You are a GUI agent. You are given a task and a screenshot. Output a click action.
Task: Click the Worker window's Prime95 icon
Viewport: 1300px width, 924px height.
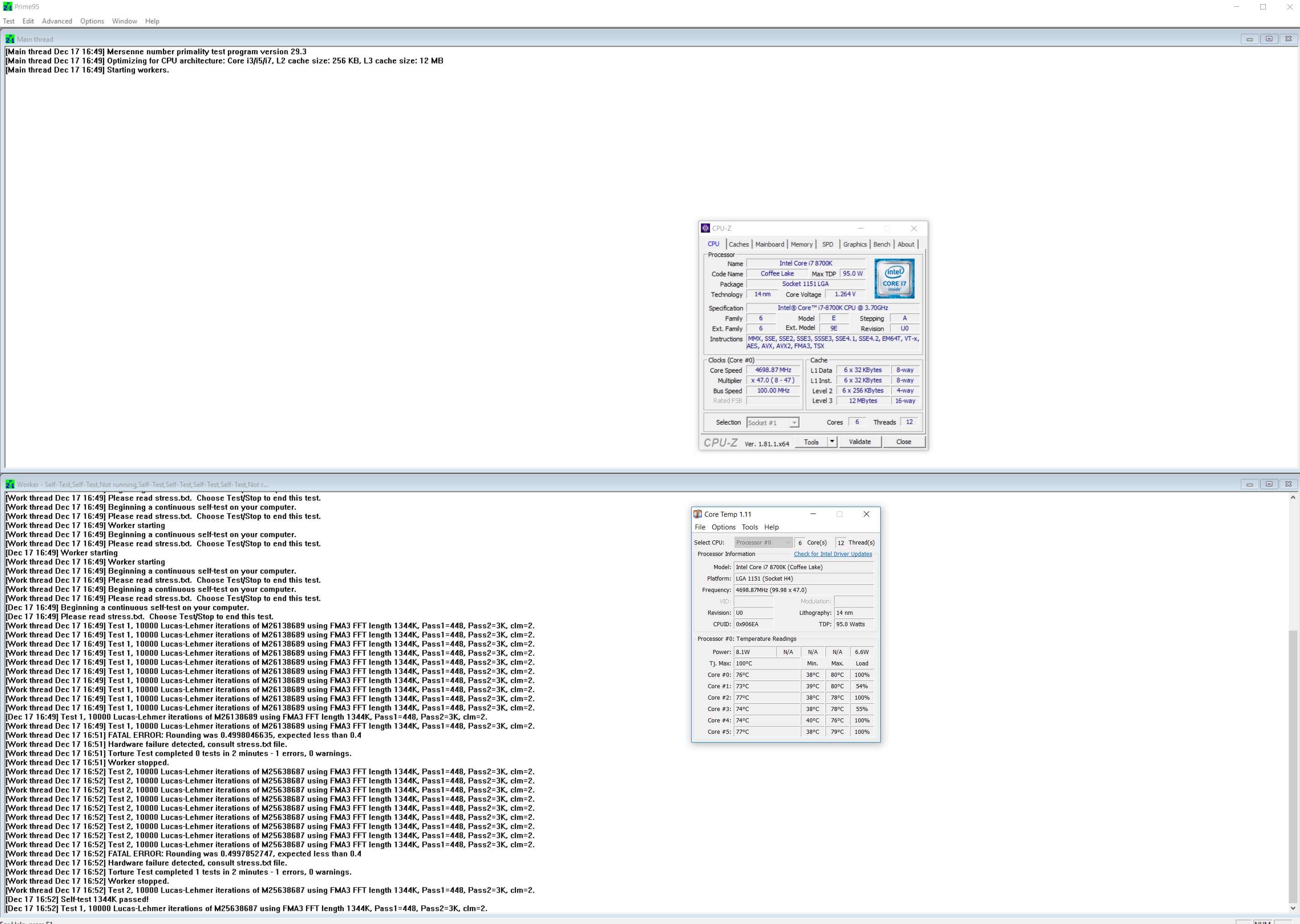(10, 484)
